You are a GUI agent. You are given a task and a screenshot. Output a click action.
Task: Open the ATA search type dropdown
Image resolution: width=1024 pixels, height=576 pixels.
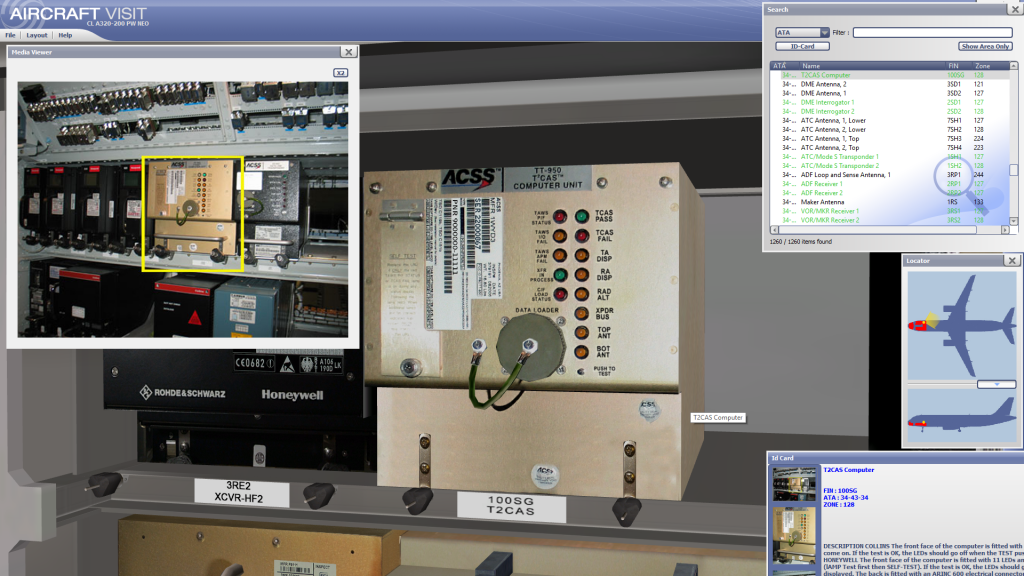pos(802,33)
